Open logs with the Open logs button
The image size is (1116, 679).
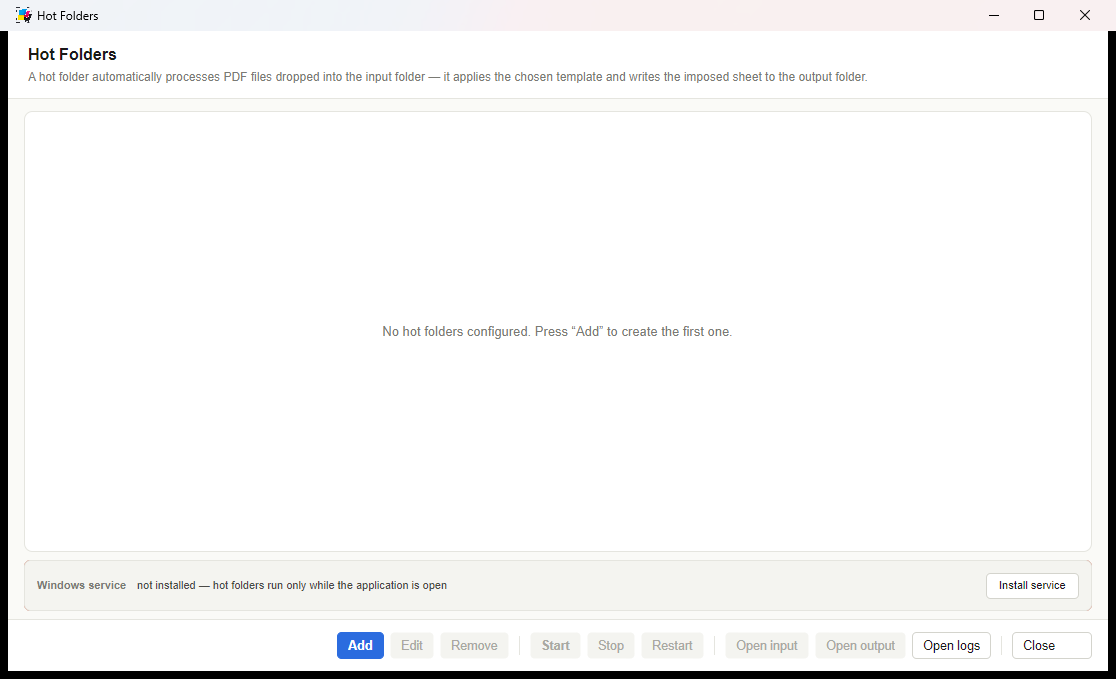point(952,646)
